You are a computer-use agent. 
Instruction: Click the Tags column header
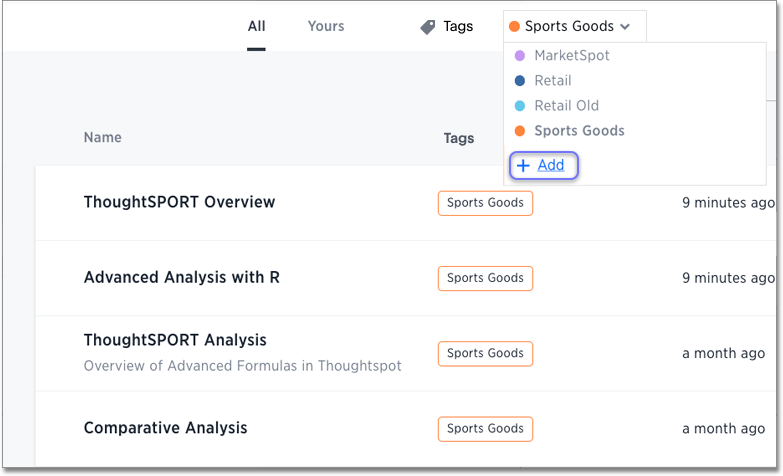tap(458, 138)
